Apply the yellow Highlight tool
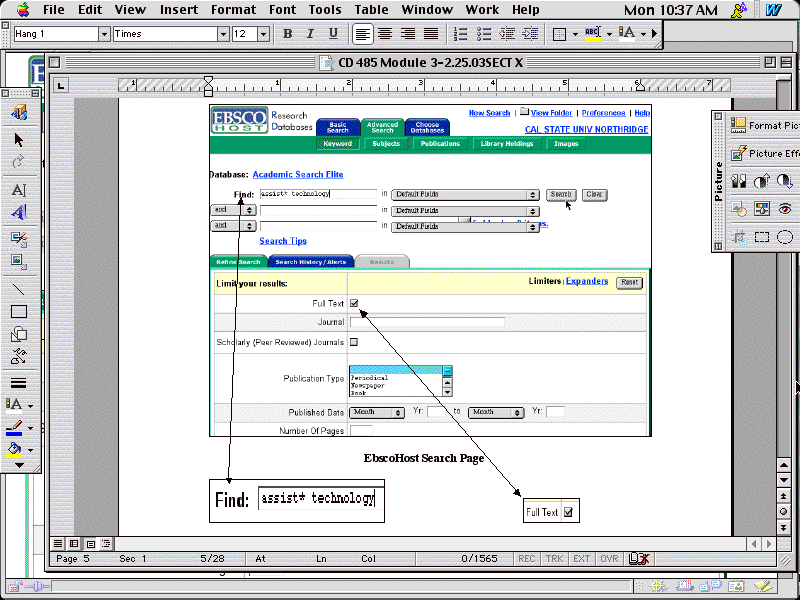Screen dimensions: 800x600 pos(592,34)
